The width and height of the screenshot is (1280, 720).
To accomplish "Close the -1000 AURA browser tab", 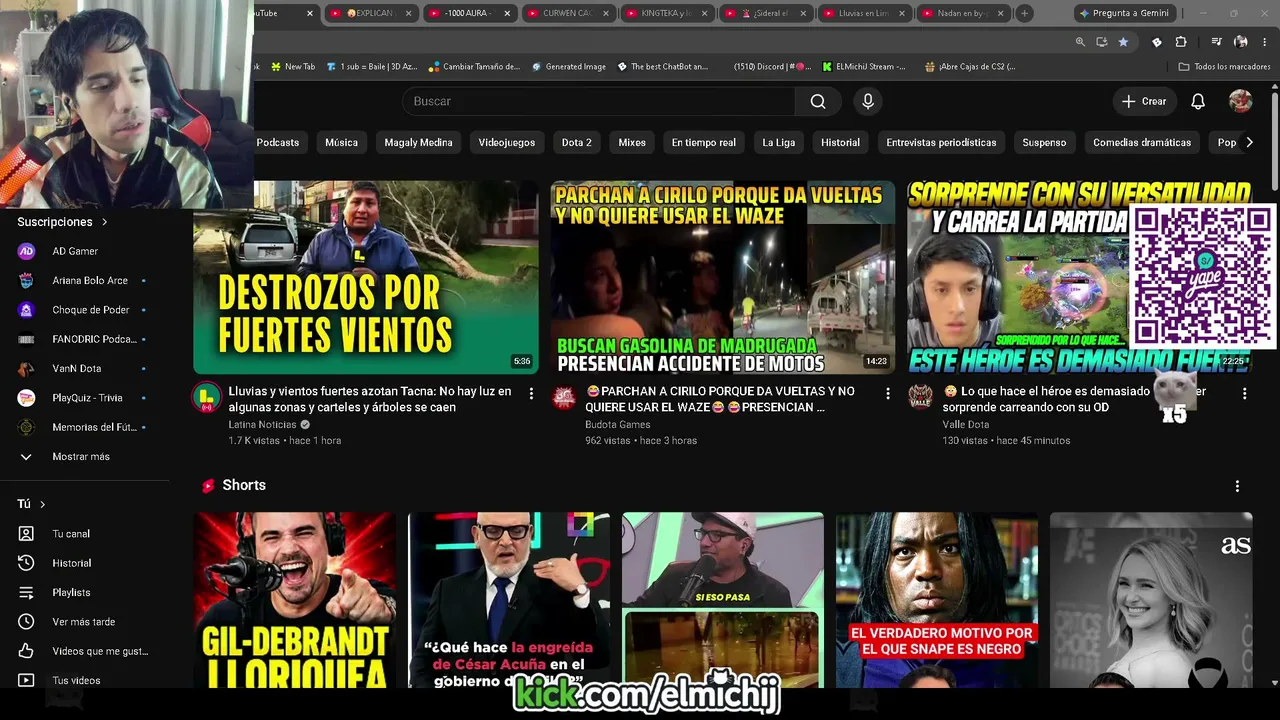I will (507, 13).
